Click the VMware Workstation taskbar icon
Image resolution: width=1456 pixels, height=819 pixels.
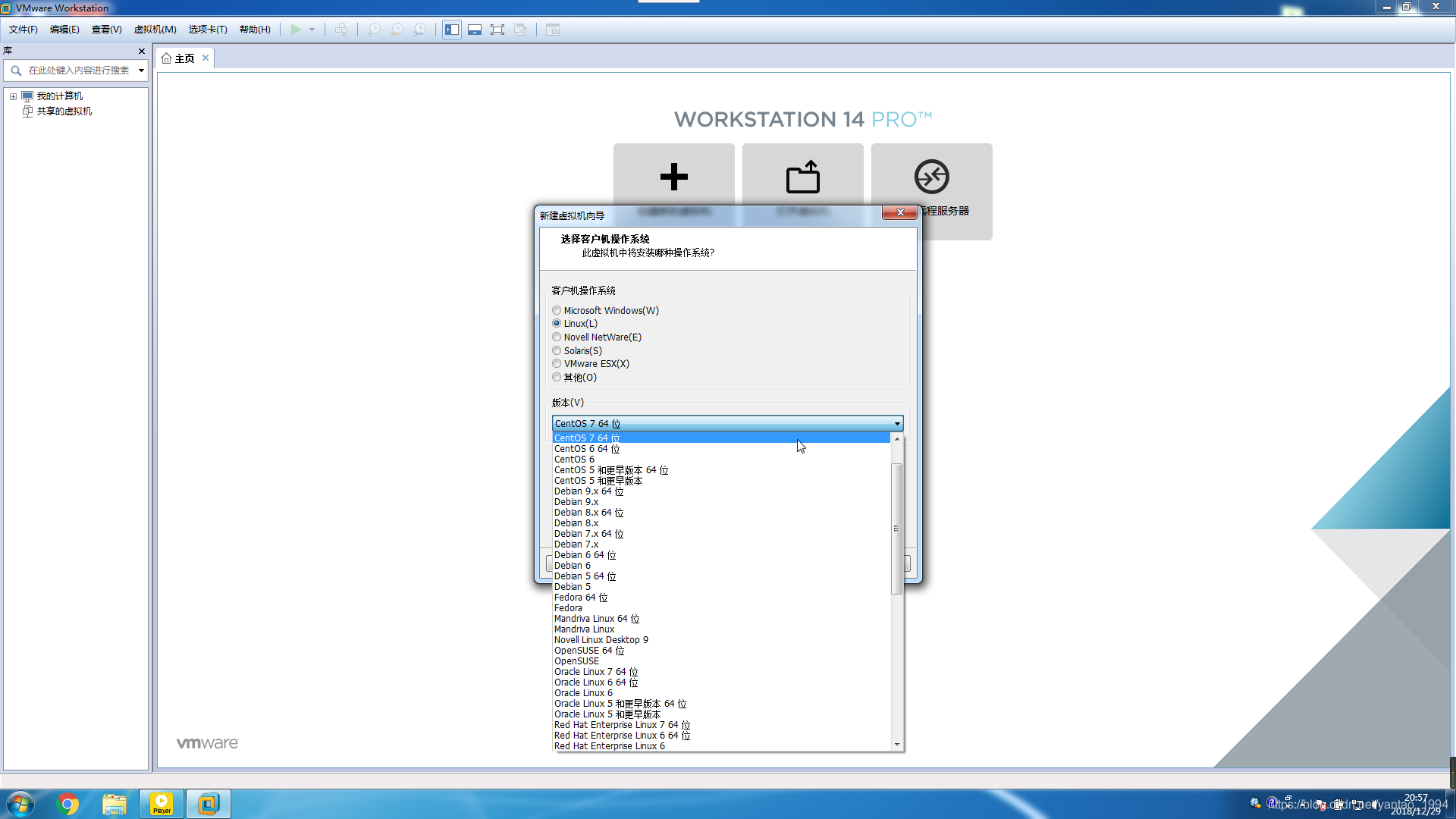pos(208,804)
